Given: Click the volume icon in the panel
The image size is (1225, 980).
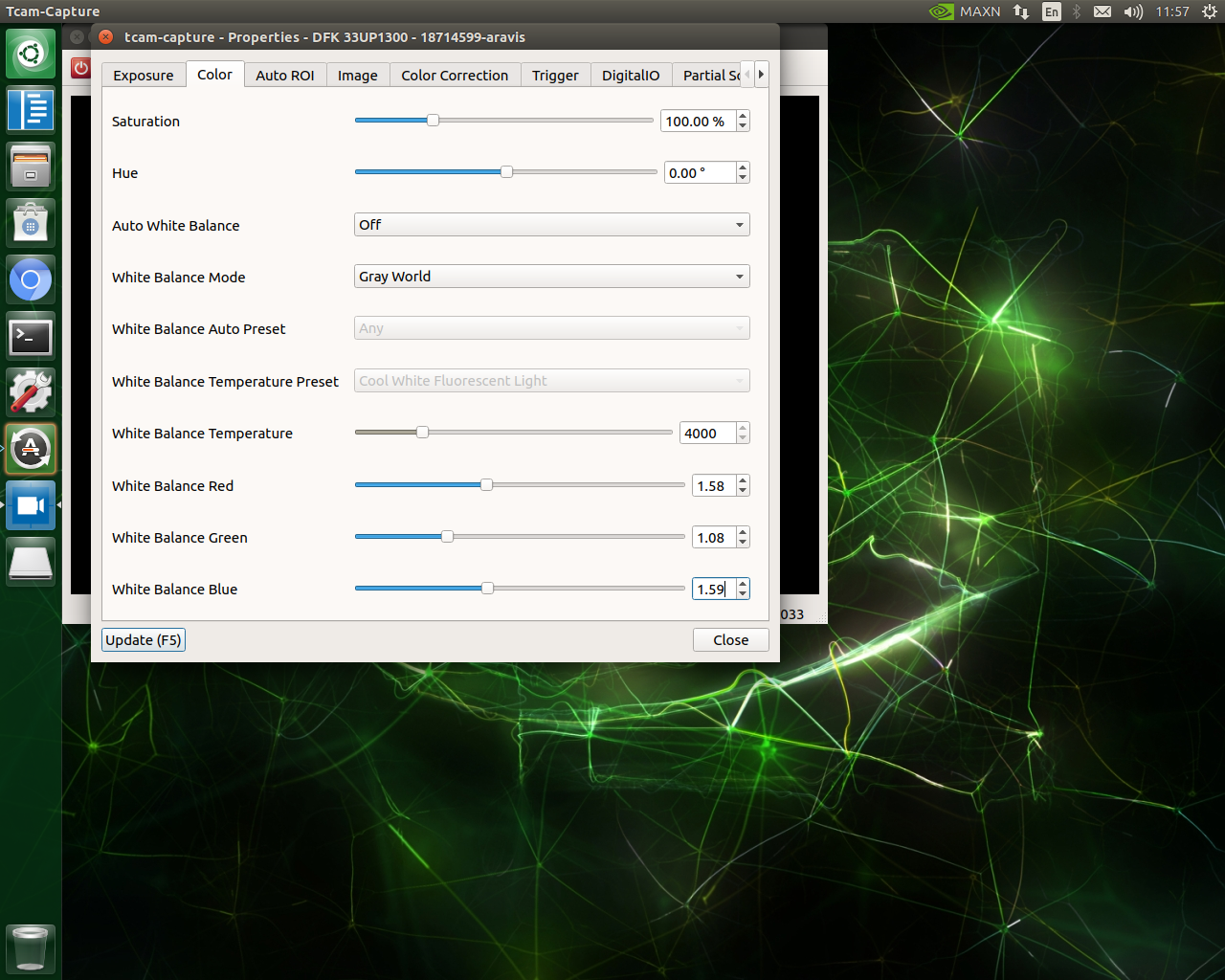Looking at the screenshot, I should point(1133,11).
